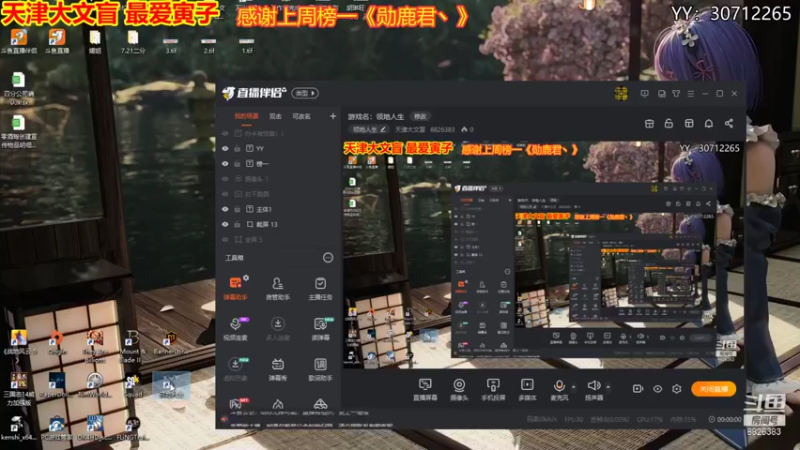Toggle visibility of 榜一 layer
This screenshot has width=800, height=450.
pyautogui.click(x=225, y=164)
